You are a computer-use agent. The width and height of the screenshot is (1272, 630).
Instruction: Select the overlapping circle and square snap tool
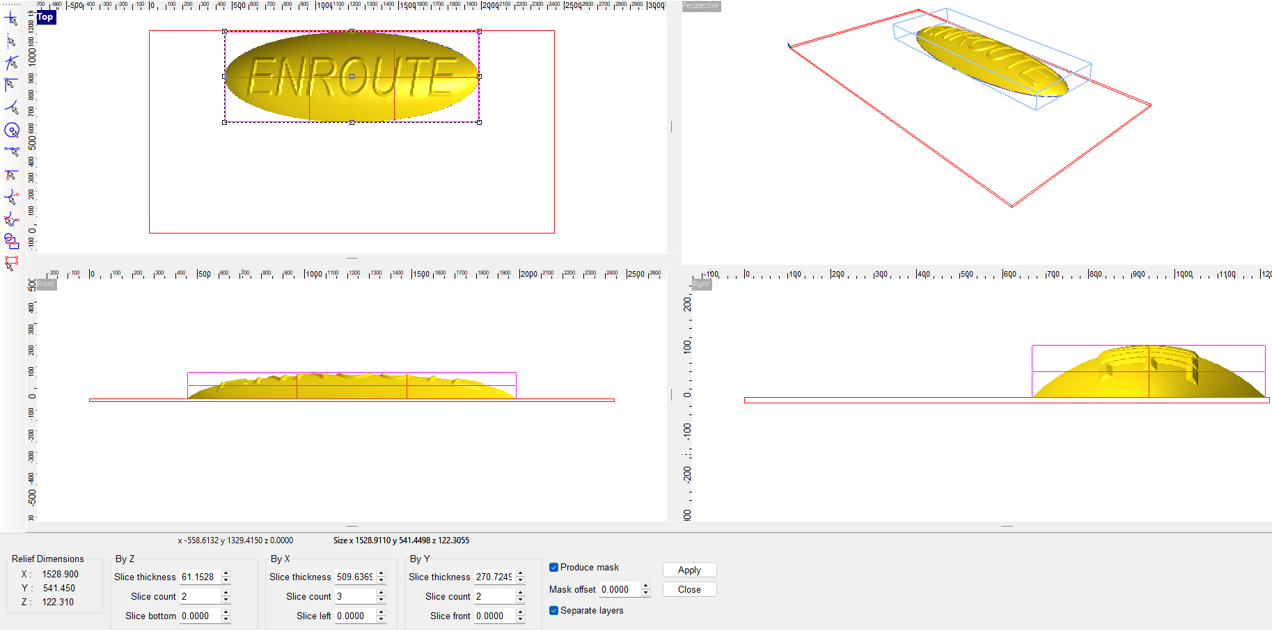point(12,241)
